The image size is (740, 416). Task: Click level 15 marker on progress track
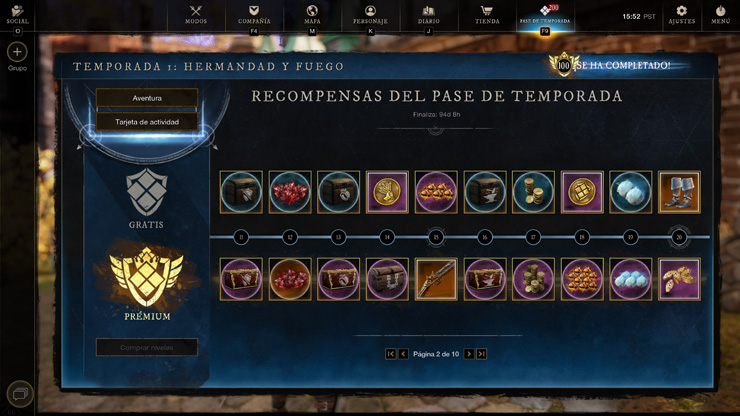click(x=436, y=237)
